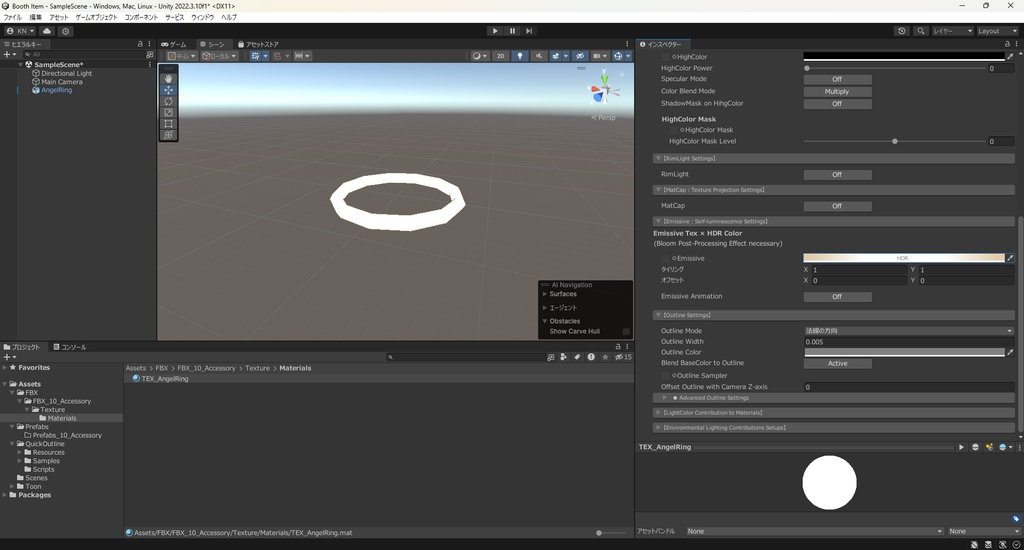Toggle grid snapping button
Viewport: 1024px width, 550px height.
tap(255, 56)
